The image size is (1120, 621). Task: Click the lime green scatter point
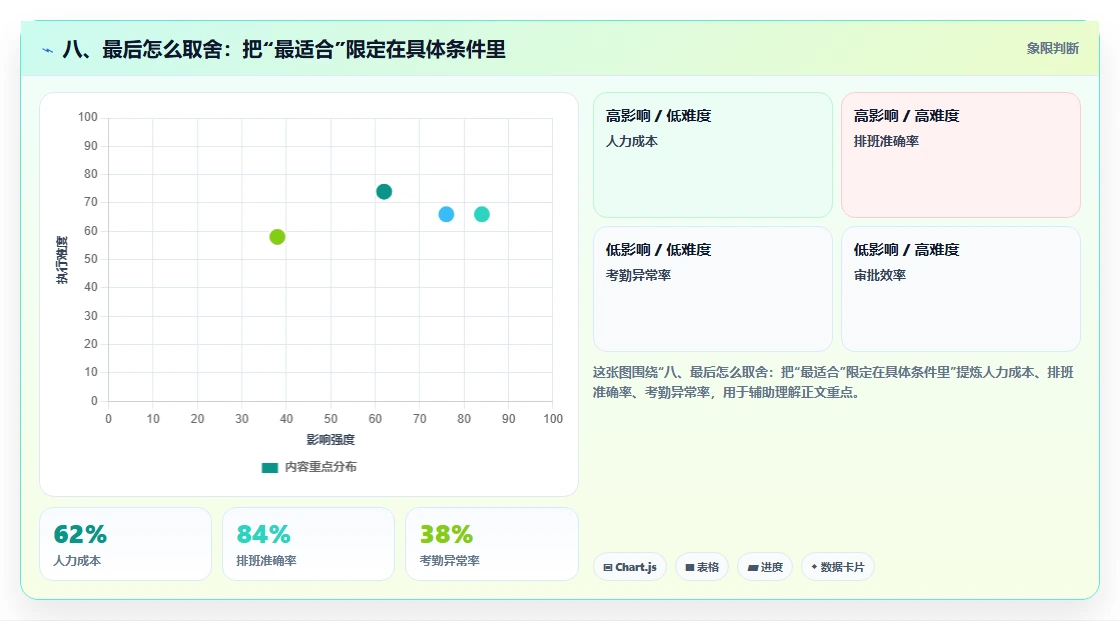point(277,237)
